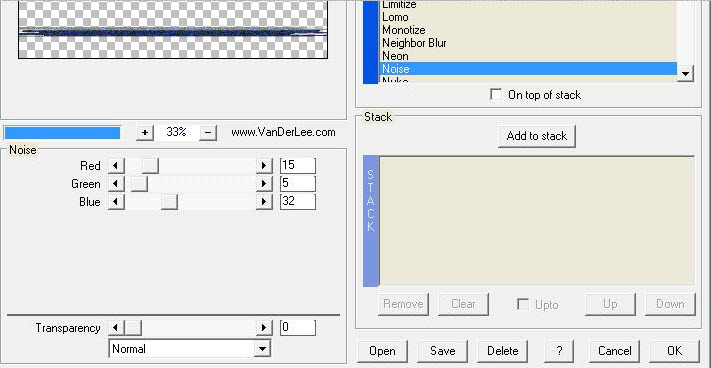Click the OK button
This screenshot has width=711, height=368.
click(x=675, y=351)
